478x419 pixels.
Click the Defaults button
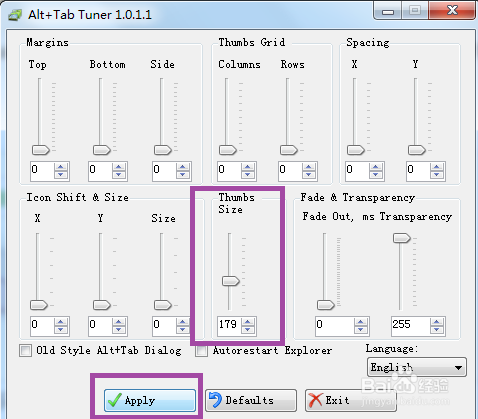(x=251, y=400)
